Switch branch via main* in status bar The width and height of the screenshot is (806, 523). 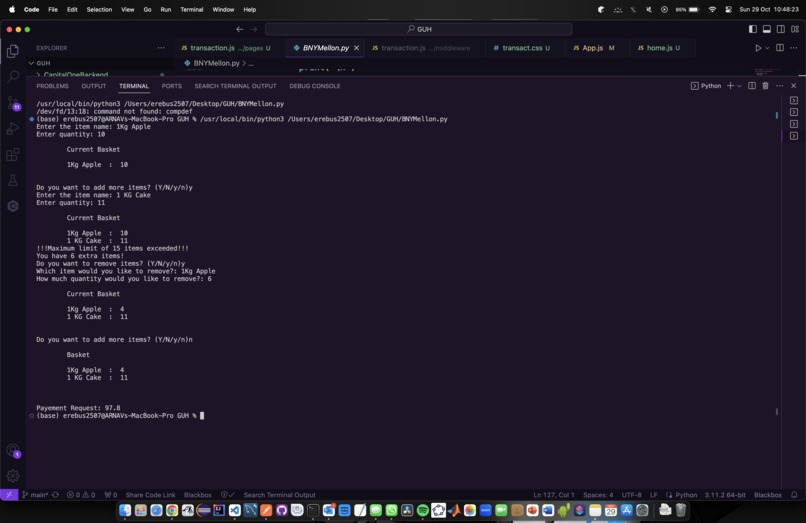pyautogui.click(x=35, y=495)
